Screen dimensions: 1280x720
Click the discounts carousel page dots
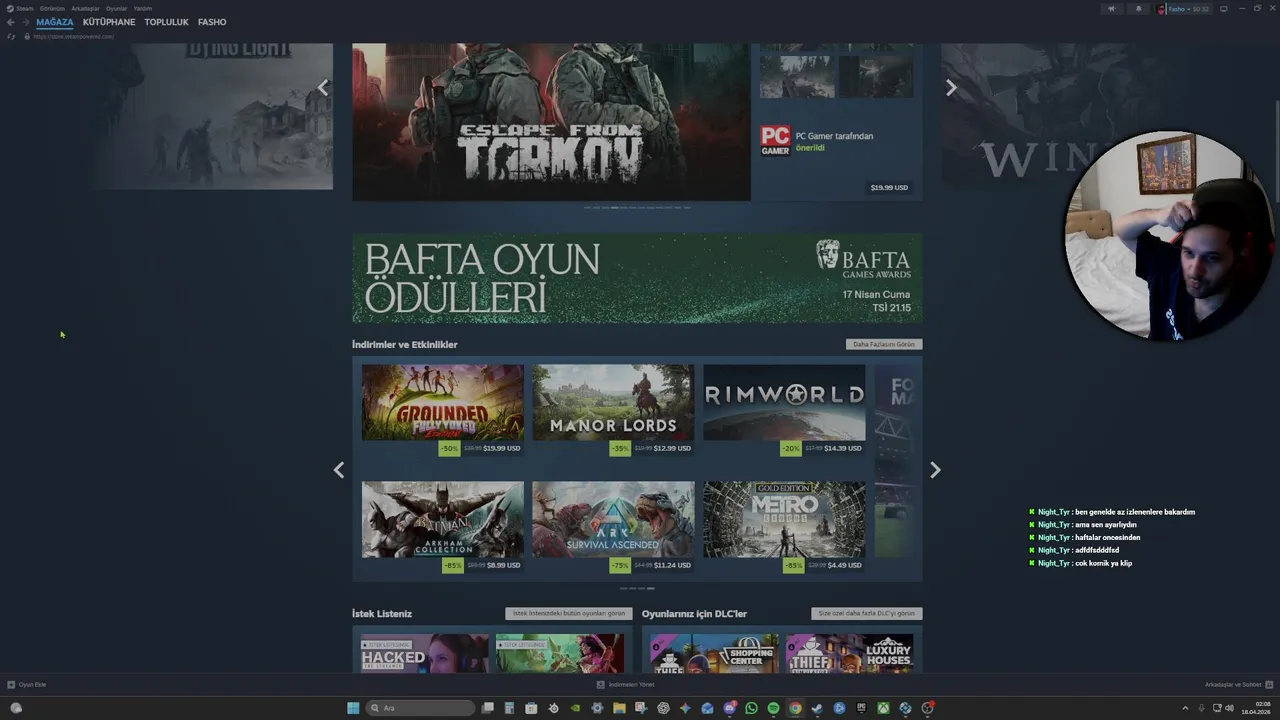pyautogui.click(x=637, y=588)
